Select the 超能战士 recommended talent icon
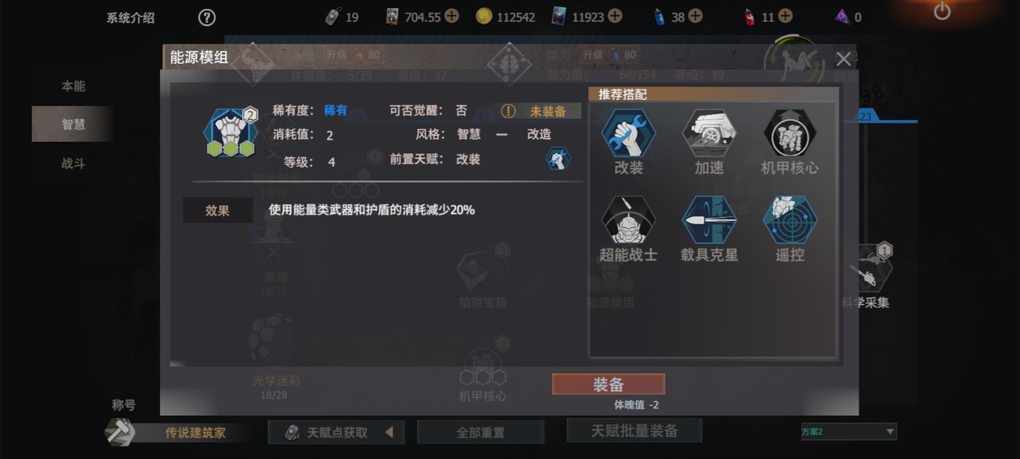The height and width of the screenshot is (459, 1020). click(x=628, y=219)
